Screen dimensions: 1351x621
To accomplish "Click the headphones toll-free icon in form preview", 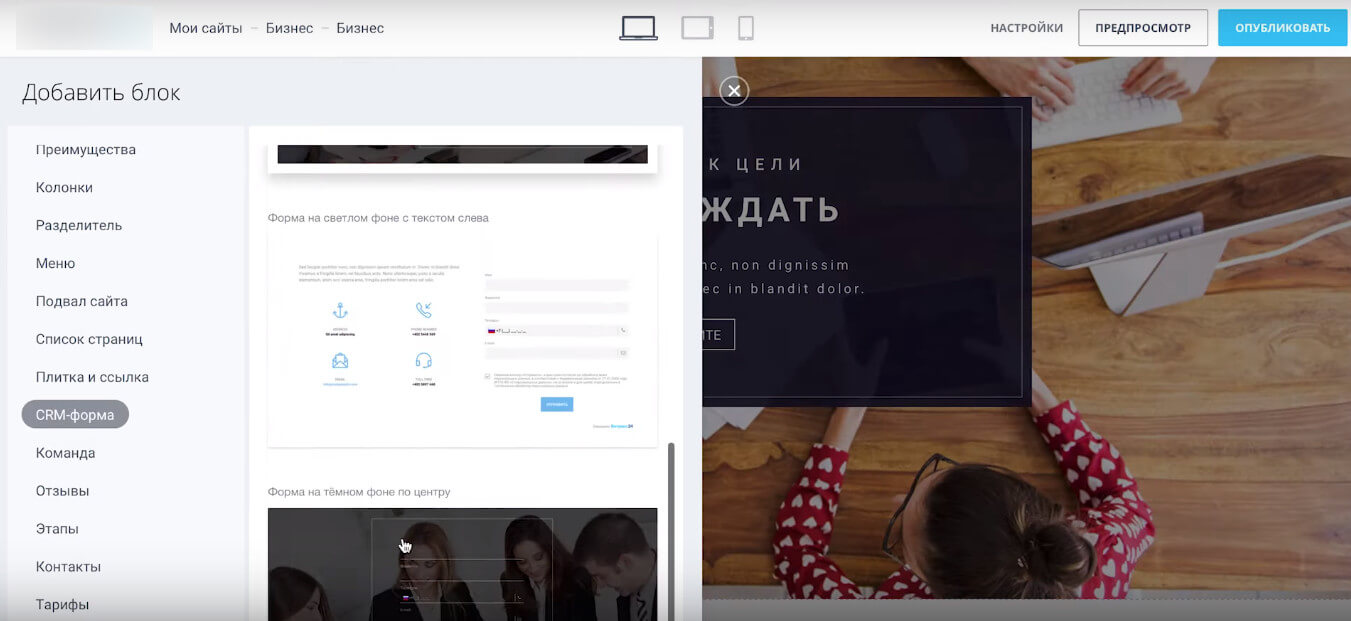I will click(x=425, y=361).
